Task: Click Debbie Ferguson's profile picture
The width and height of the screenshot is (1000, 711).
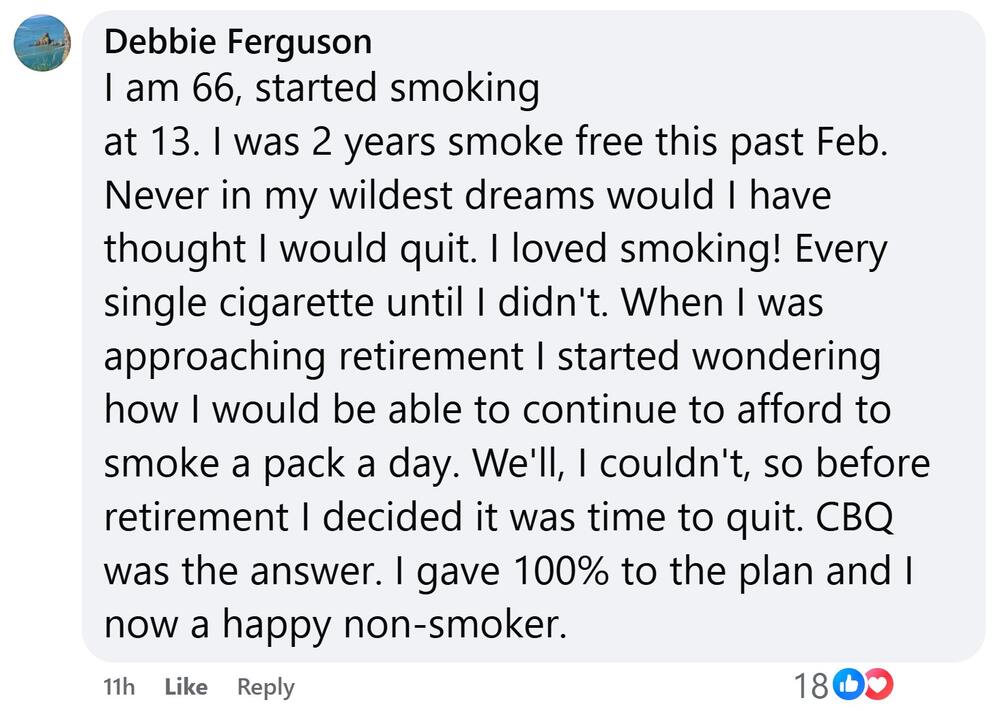Action: [x=42, y=43]
